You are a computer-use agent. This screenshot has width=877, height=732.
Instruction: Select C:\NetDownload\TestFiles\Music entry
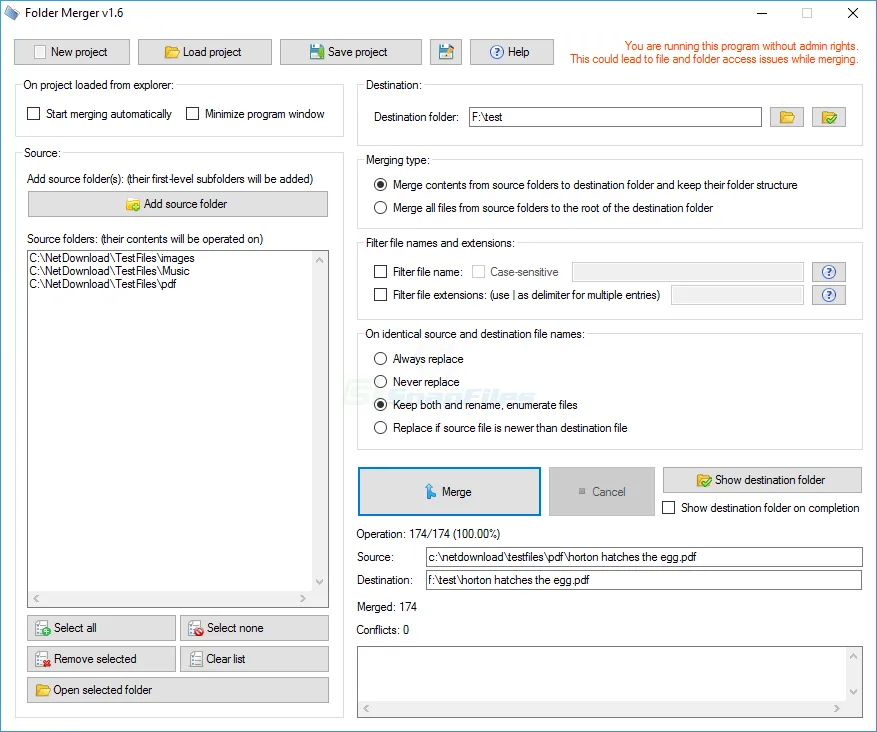click(110, 271)
